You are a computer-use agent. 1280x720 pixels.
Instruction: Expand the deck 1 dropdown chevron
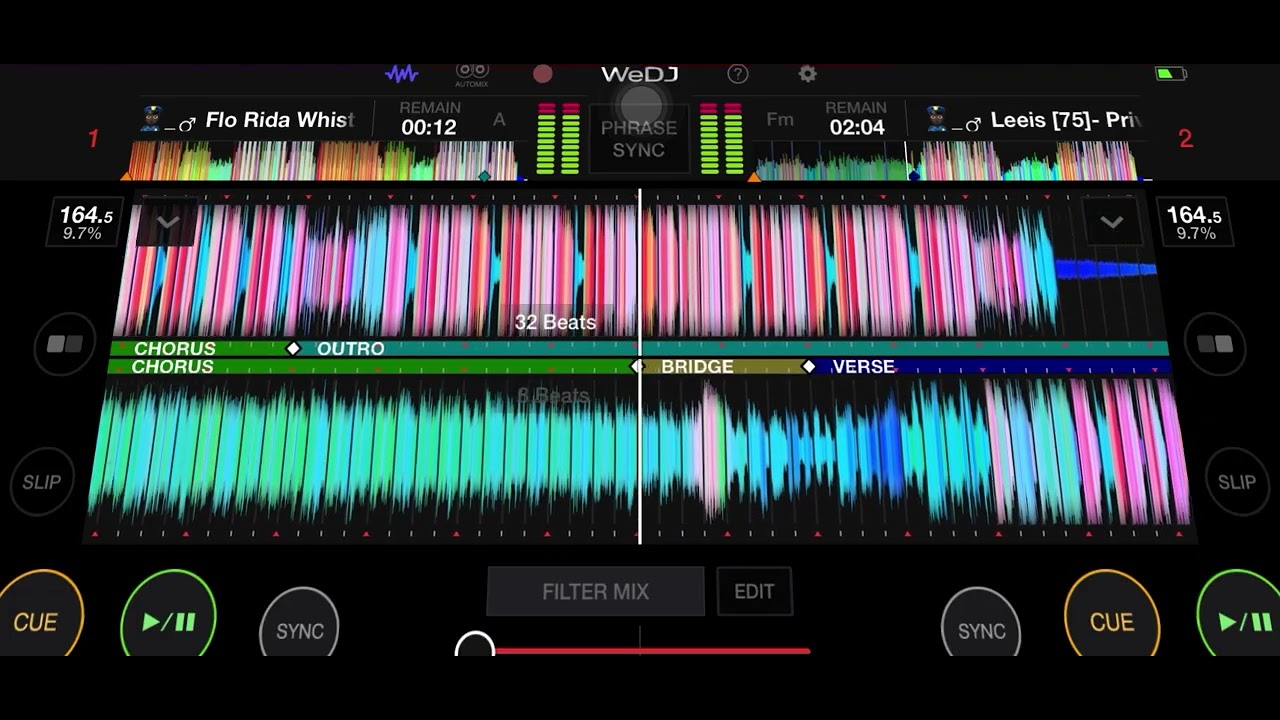click(x=167, y=222)
